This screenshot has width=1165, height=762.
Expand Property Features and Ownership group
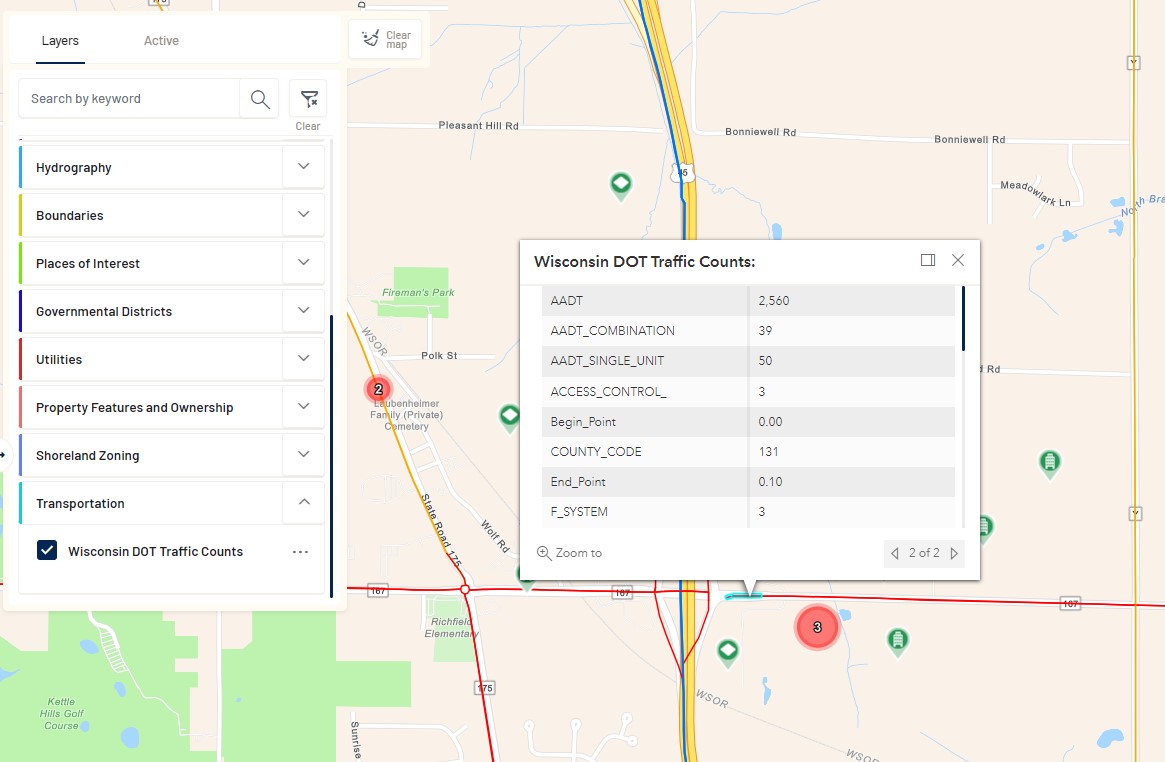(x=303, y=406)
